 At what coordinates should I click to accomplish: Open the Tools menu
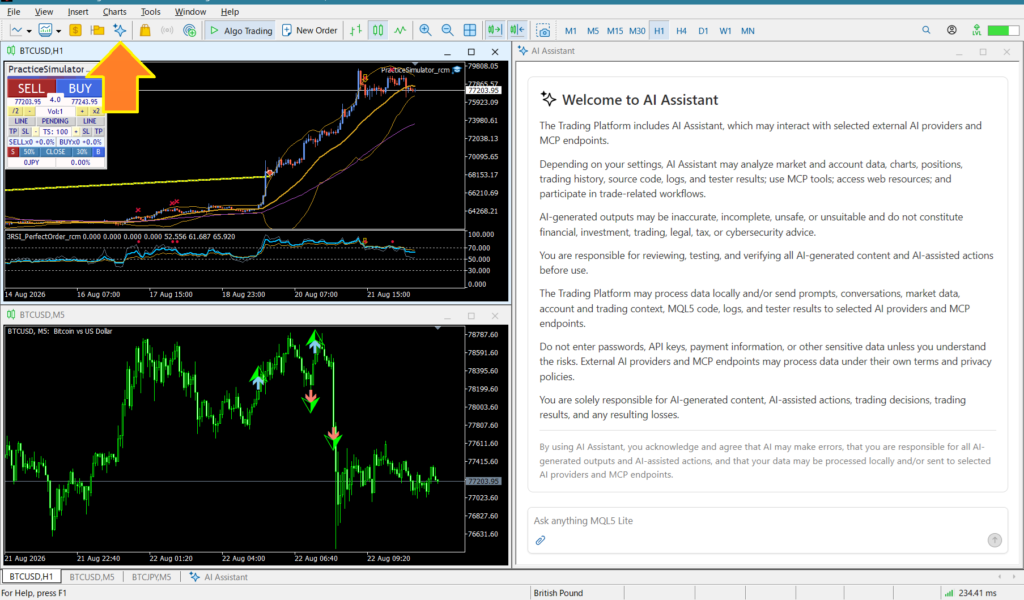150,12
